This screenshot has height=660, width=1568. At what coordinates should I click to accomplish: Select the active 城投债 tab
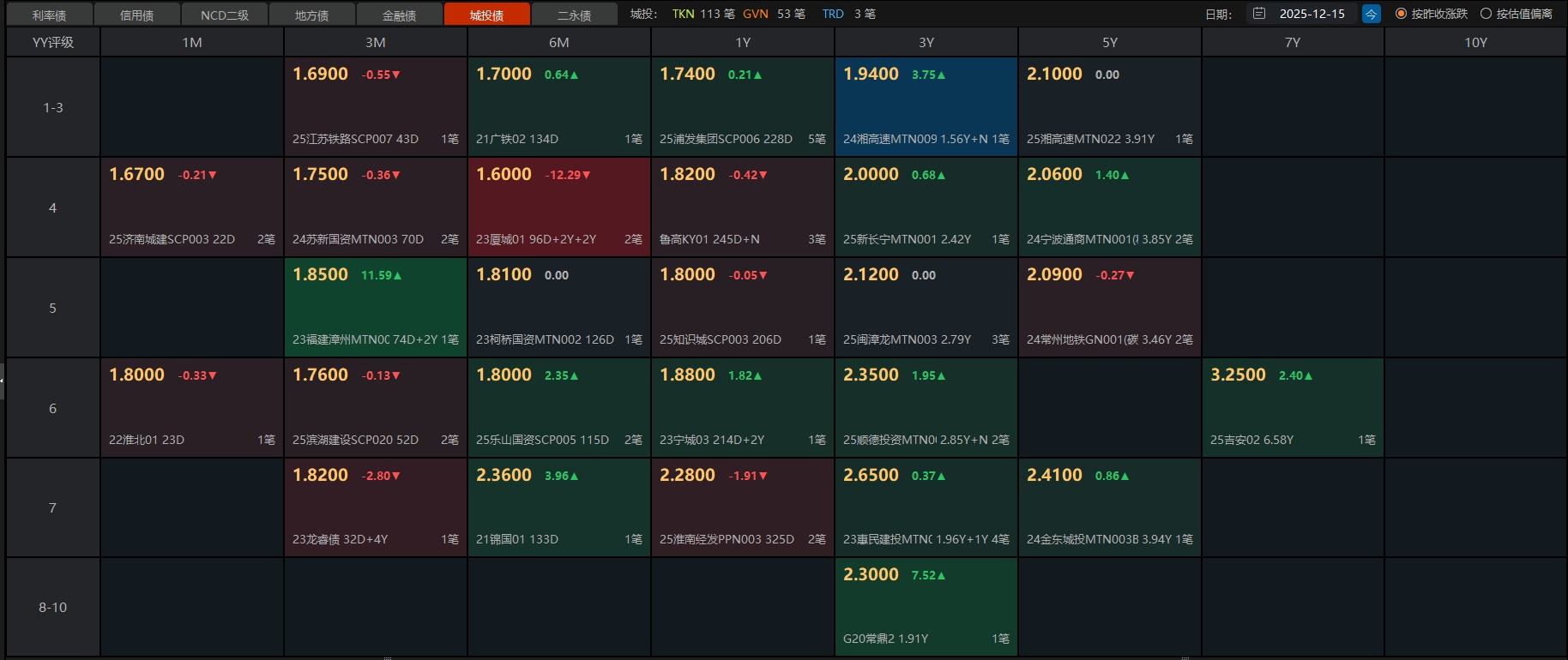487,15
